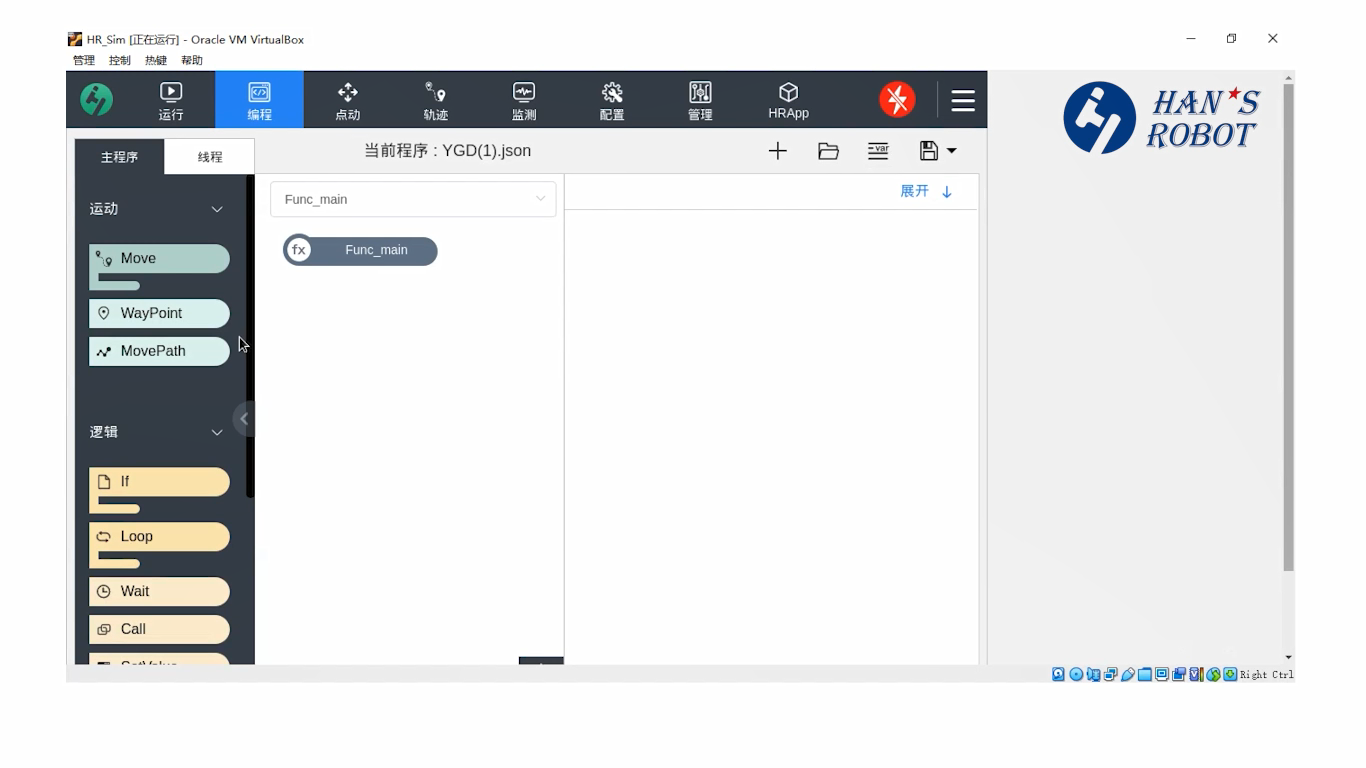Click the 当前程序 YGD(1).json title

click(447, 151)
